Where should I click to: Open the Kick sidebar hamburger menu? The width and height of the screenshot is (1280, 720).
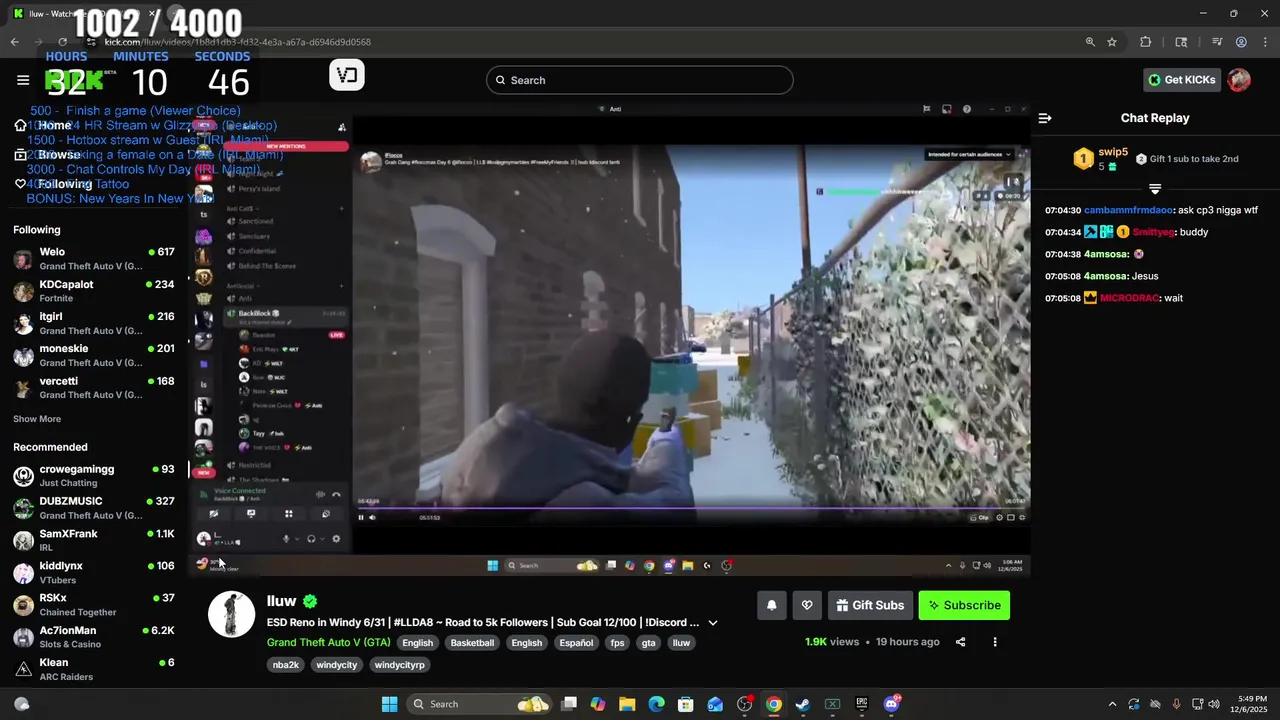[x=23, y=80]
